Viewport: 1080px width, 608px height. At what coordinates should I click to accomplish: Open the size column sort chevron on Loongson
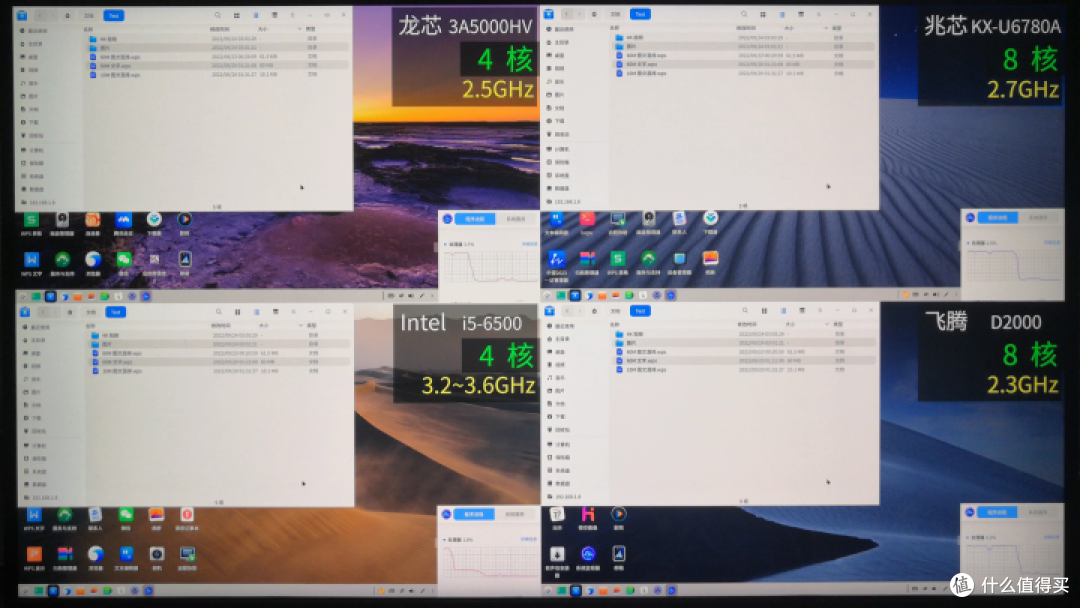coord(300,29)
